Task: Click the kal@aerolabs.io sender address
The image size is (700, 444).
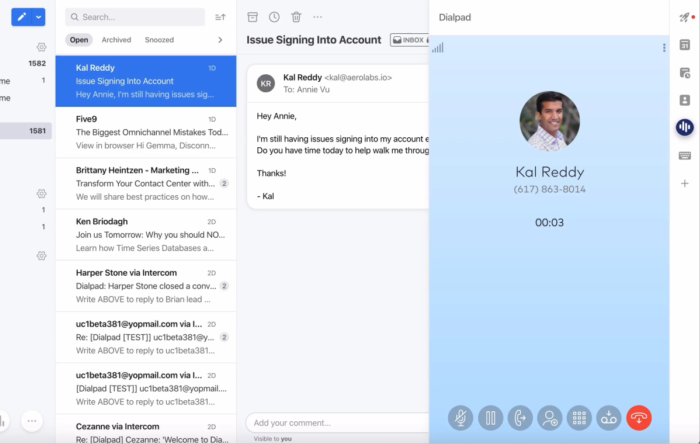Action: click(358, 78)
